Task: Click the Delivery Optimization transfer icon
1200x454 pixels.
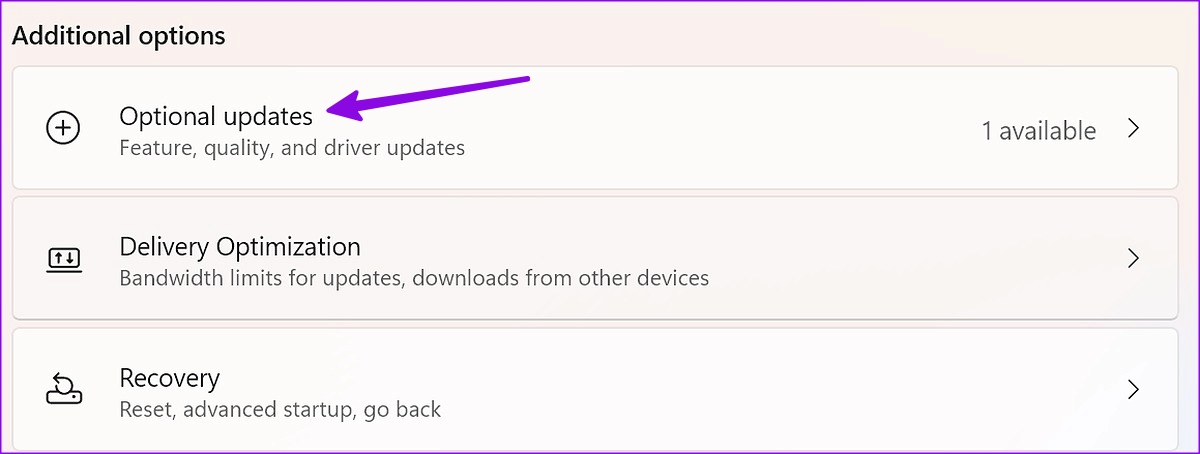Action: click(x=63, y=259)
